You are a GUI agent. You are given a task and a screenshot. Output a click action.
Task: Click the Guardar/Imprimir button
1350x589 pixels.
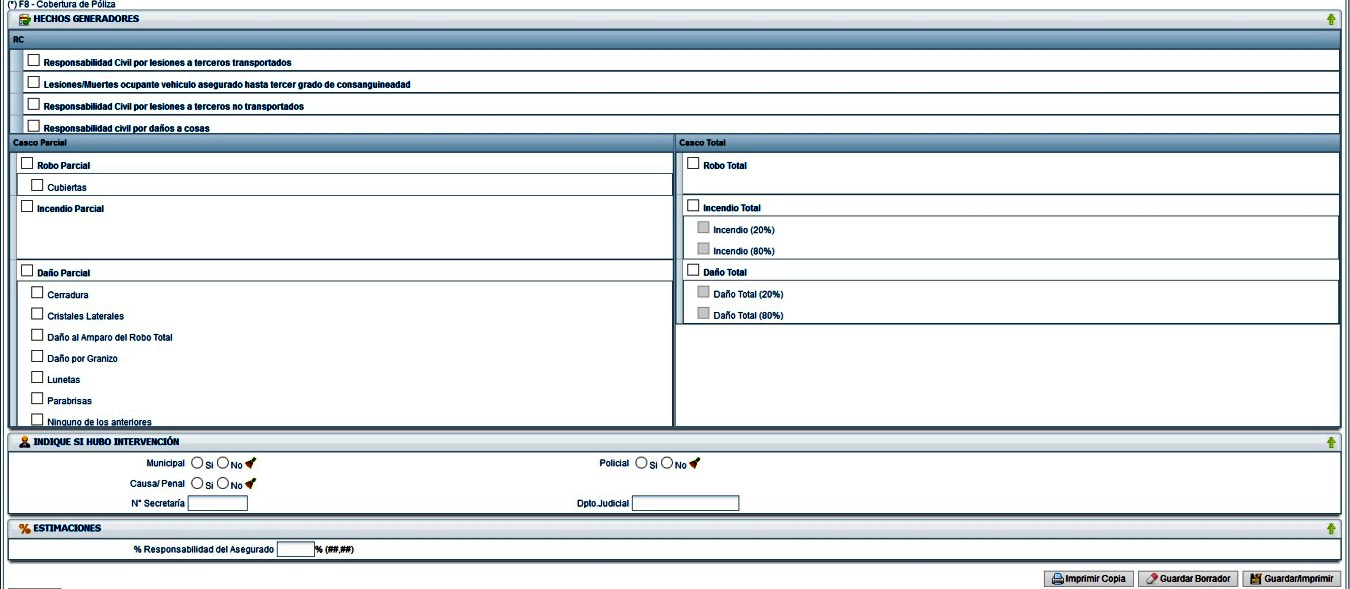(1291, 579)
